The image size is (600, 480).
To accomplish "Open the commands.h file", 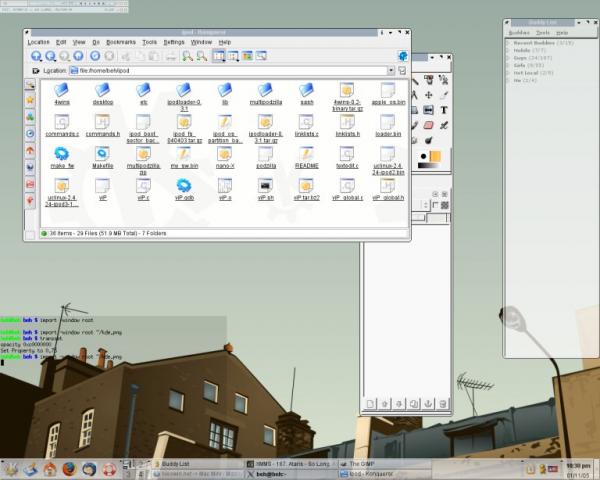I will (103, 126).
